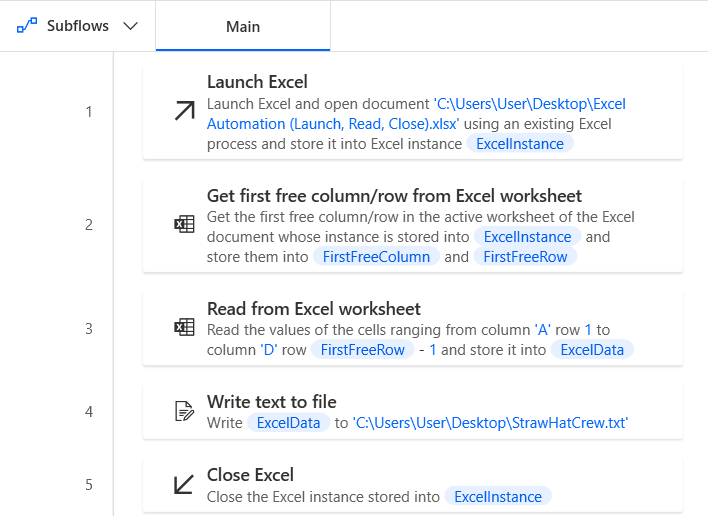This screenshot has height=516, width=708.
Task: Click the StrawHatCrew.txt file path
Action: (489, 422)
